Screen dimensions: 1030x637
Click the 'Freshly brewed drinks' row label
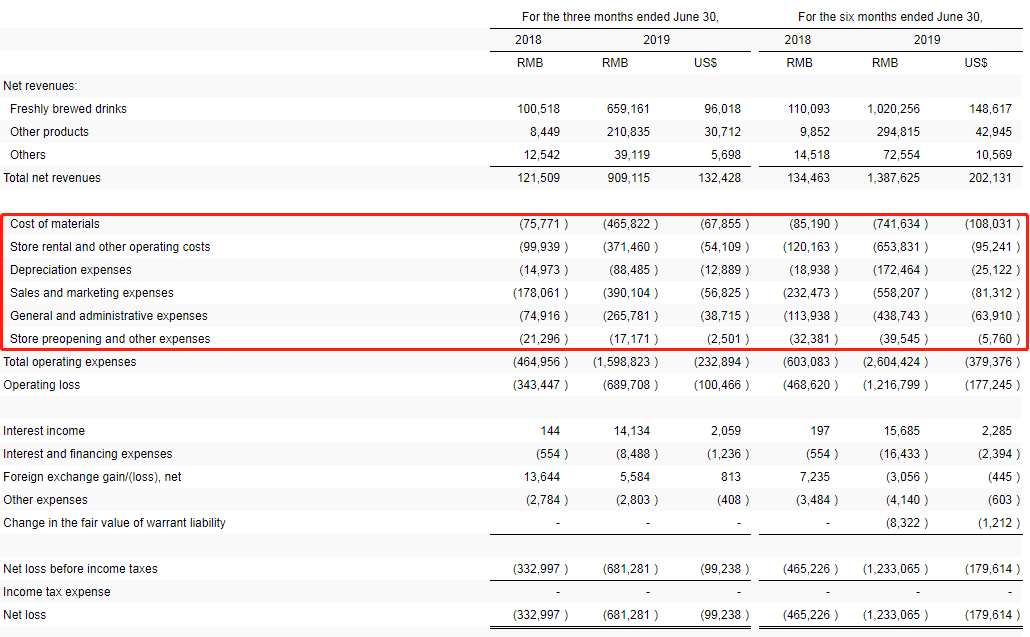[x=68, y=109]
